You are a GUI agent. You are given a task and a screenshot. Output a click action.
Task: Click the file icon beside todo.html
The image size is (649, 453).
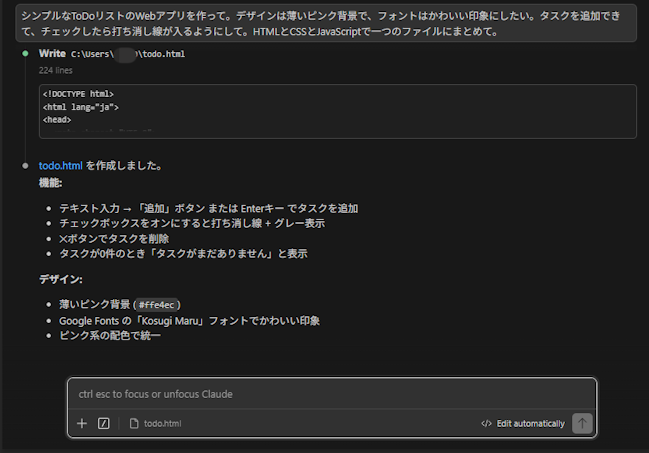pyautogui.click(x=134, y=423)
